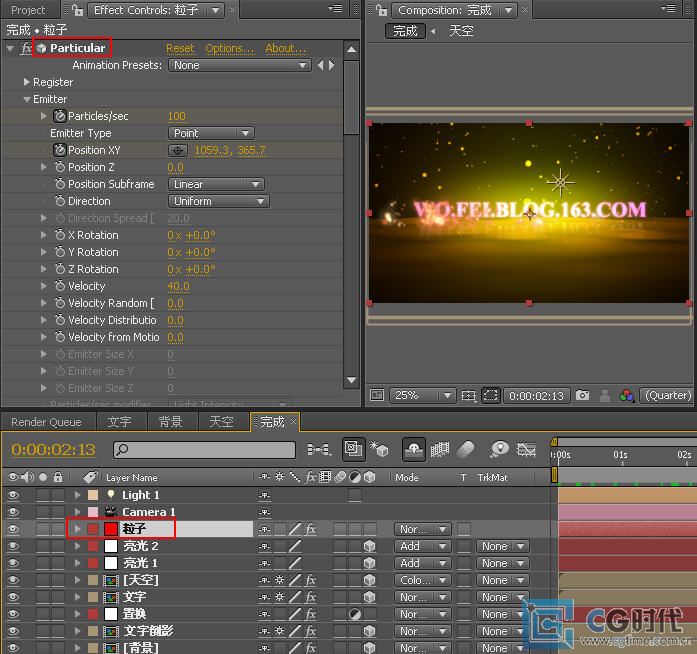This screenshot has height=654, width=697.
Task: Toggle 3D switch for 亮光 2
Action: pos(369,546)
